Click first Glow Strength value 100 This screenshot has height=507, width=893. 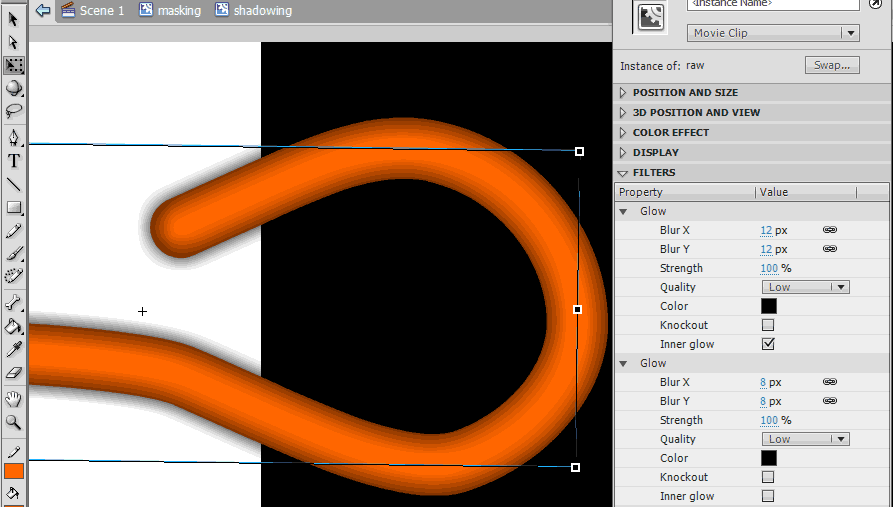[769, 268]
